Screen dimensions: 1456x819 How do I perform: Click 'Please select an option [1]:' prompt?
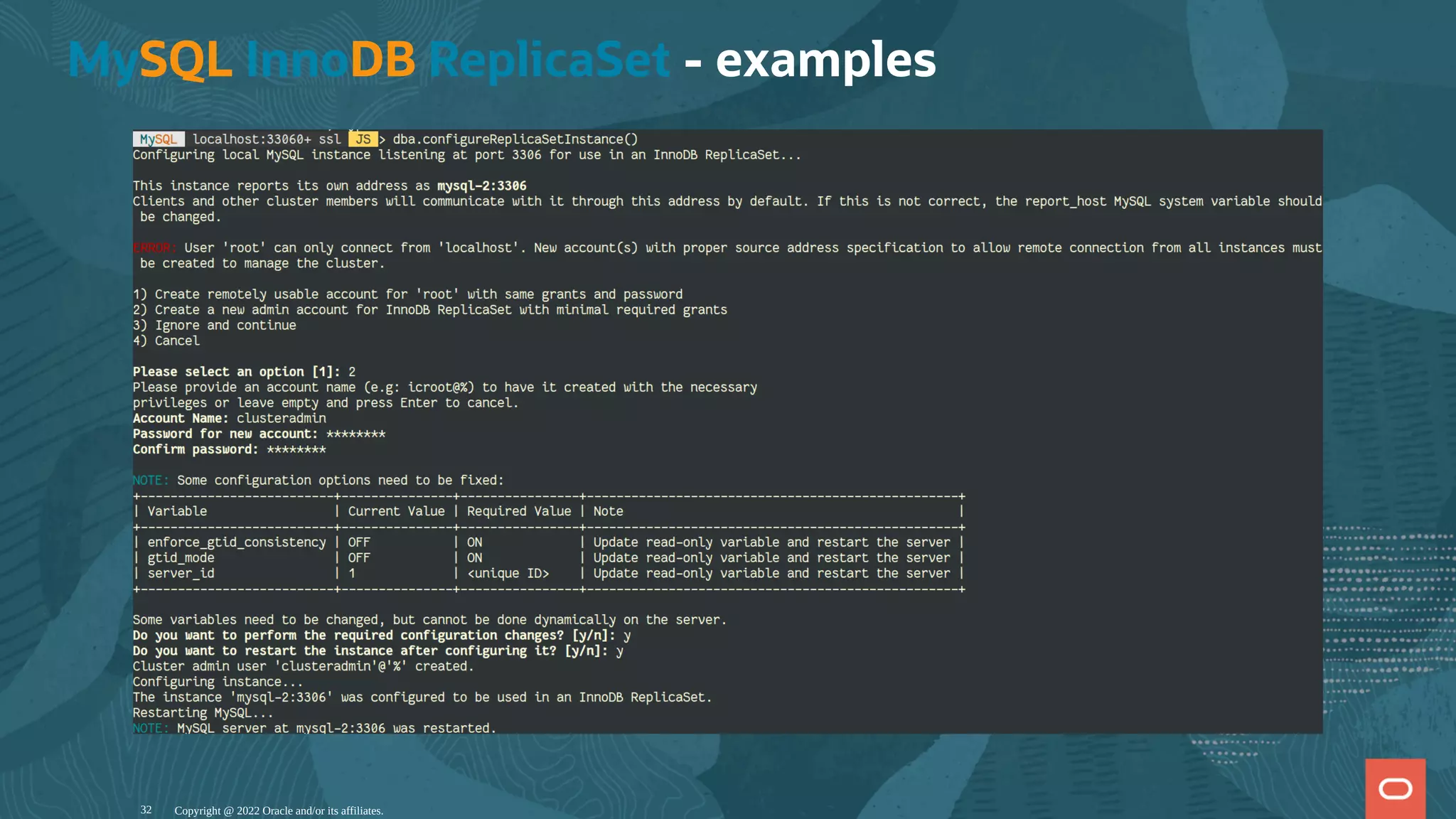(x=236, y=372)
